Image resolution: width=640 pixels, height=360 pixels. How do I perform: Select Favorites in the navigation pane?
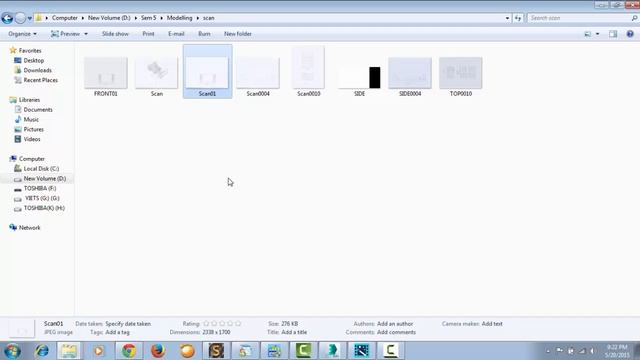(x=30, y=51)
